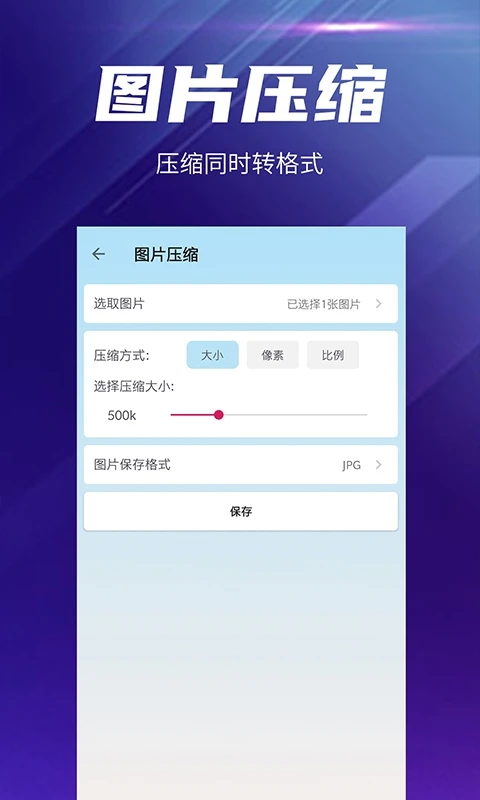Open the 选取图片 row
Viewport: 480px width, 800px height.
click(241, 304)
